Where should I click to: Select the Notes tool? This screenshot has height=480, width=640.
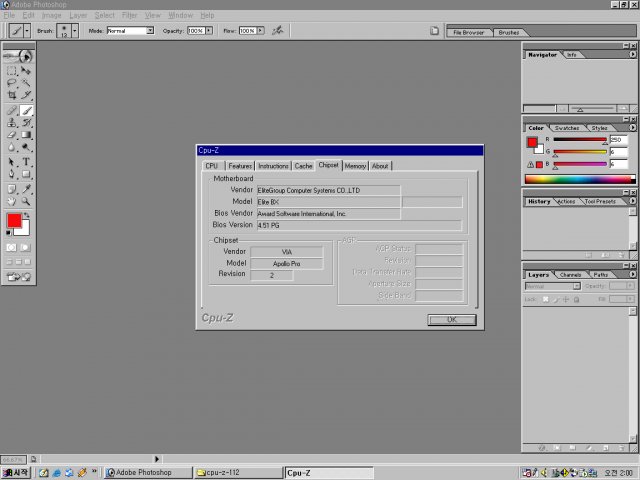coord(12,189)
